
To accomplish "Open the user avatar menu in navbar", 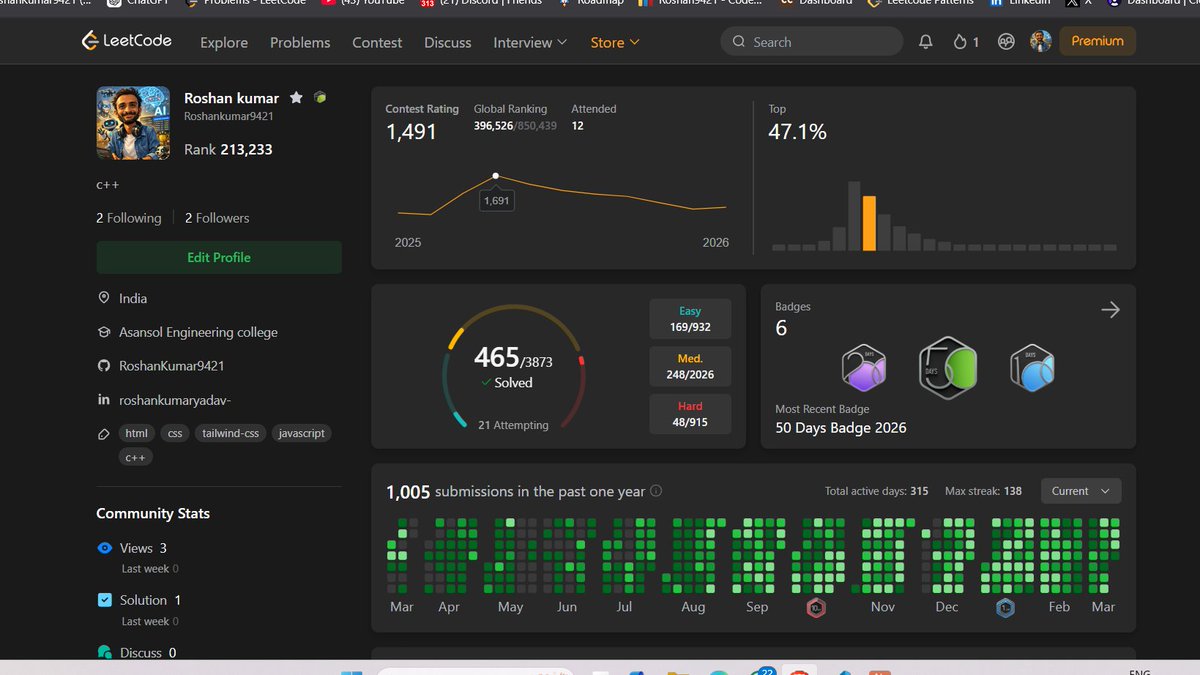I will pos(1041,41).
